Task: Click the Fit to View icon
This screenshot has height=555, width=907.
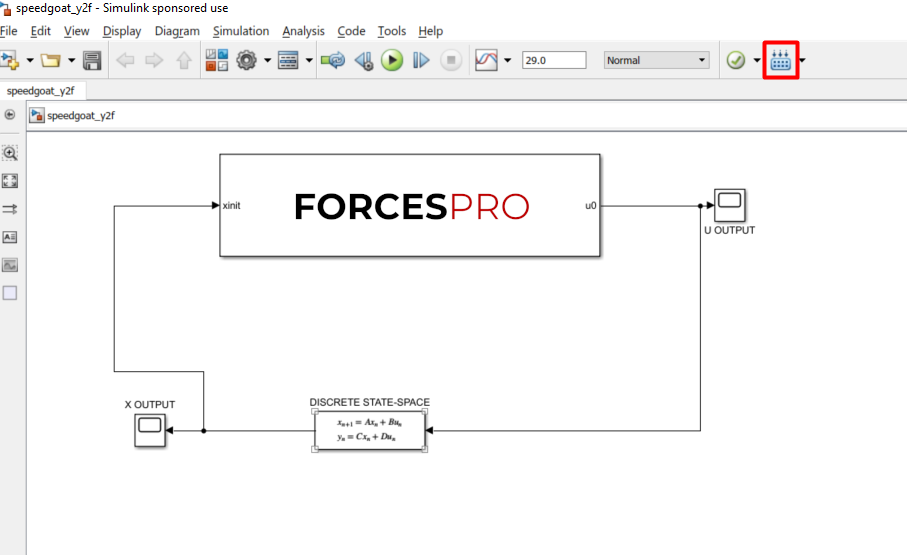Action: pyautogui.click(x=10, y=181)
